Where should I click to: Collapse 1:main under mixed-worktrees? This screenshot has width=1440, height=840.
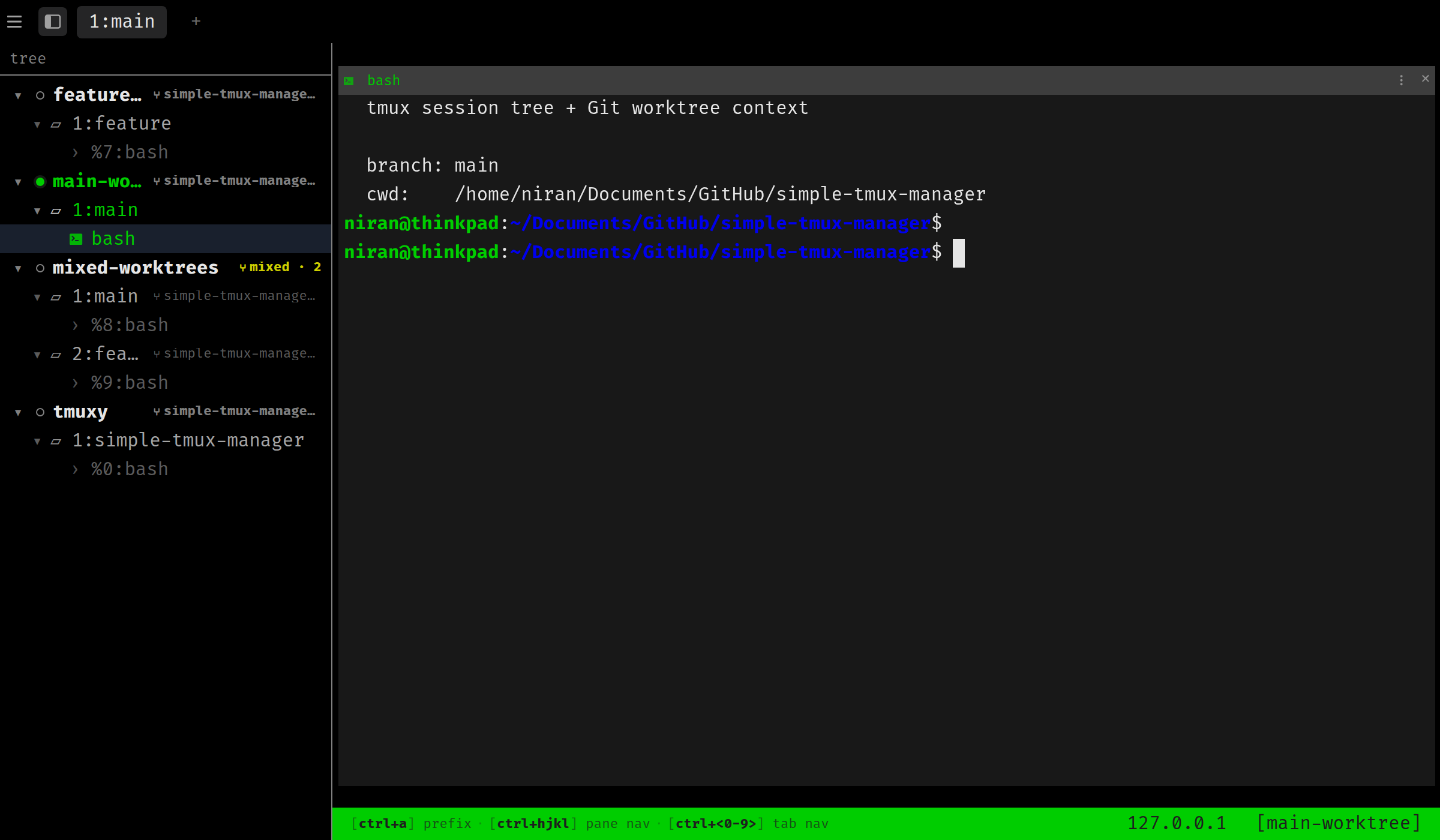[x=37, y=297]
